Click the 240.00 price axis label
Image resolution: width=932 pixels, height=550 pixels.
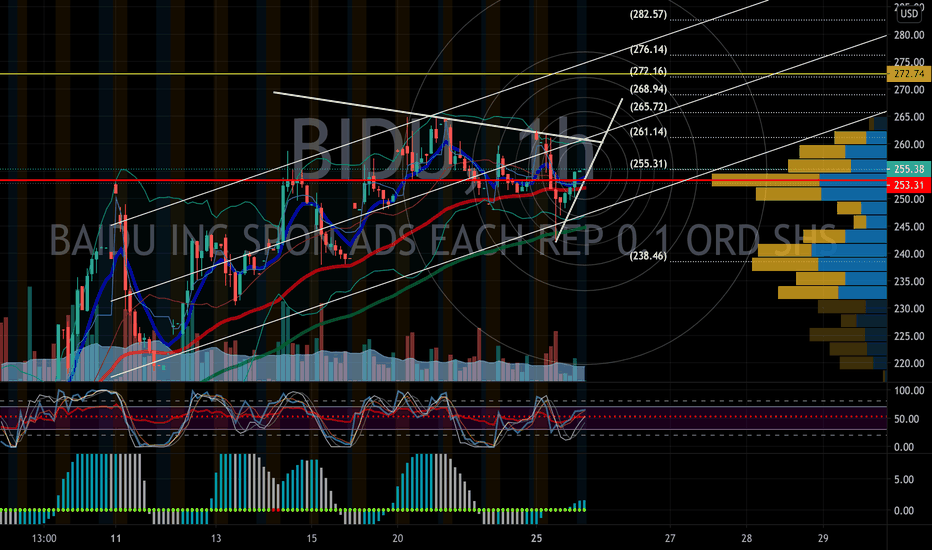tap(909, 254)
